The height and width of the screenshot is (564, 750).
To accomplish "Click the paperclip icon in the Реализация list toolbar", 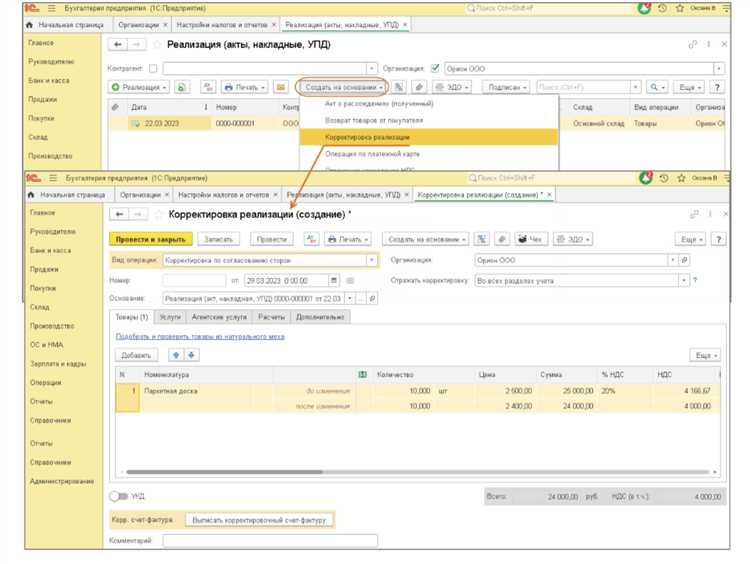I will tap(419, 87).
